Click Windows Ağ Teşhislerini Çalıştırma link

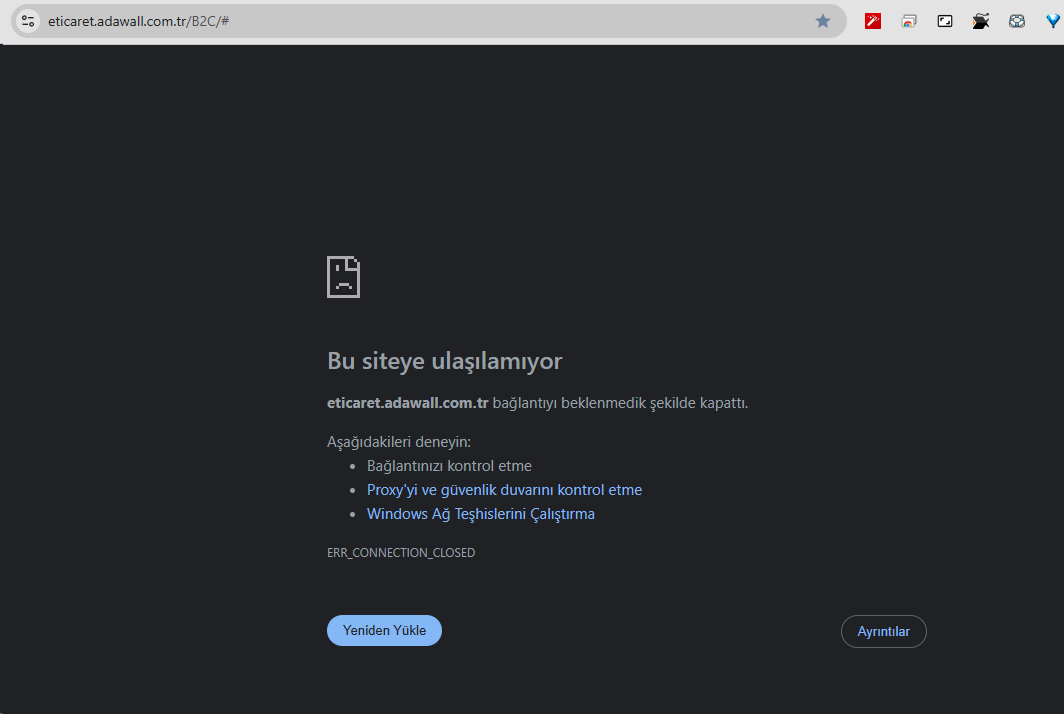pyautogui.click(x=480, y=514)
